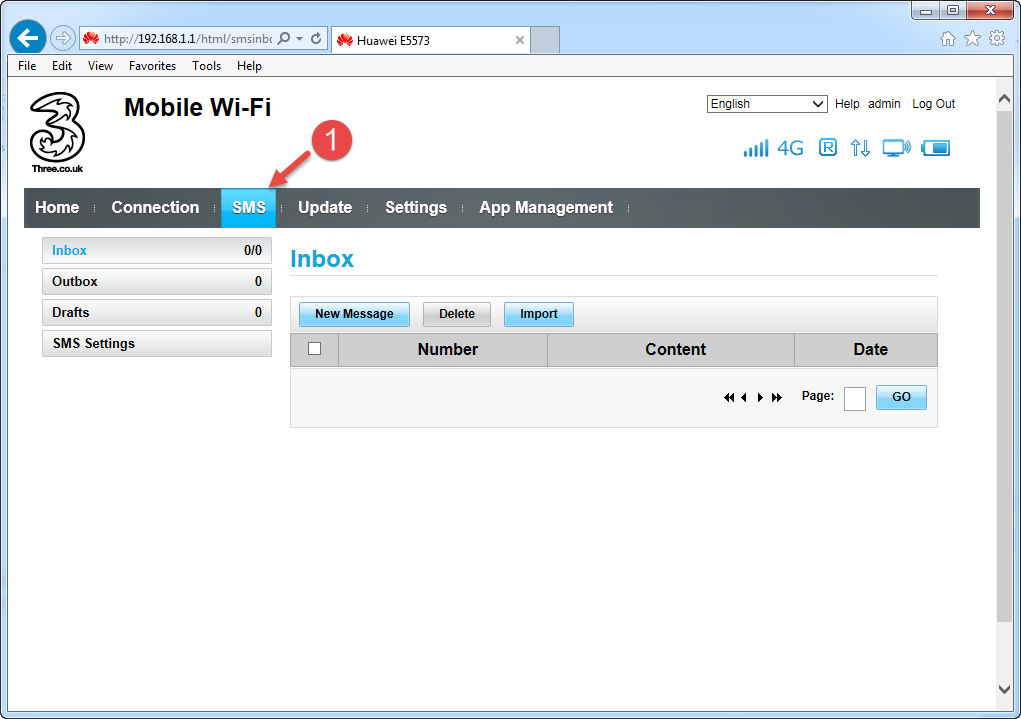Go to last page of messages

point(777,397)
